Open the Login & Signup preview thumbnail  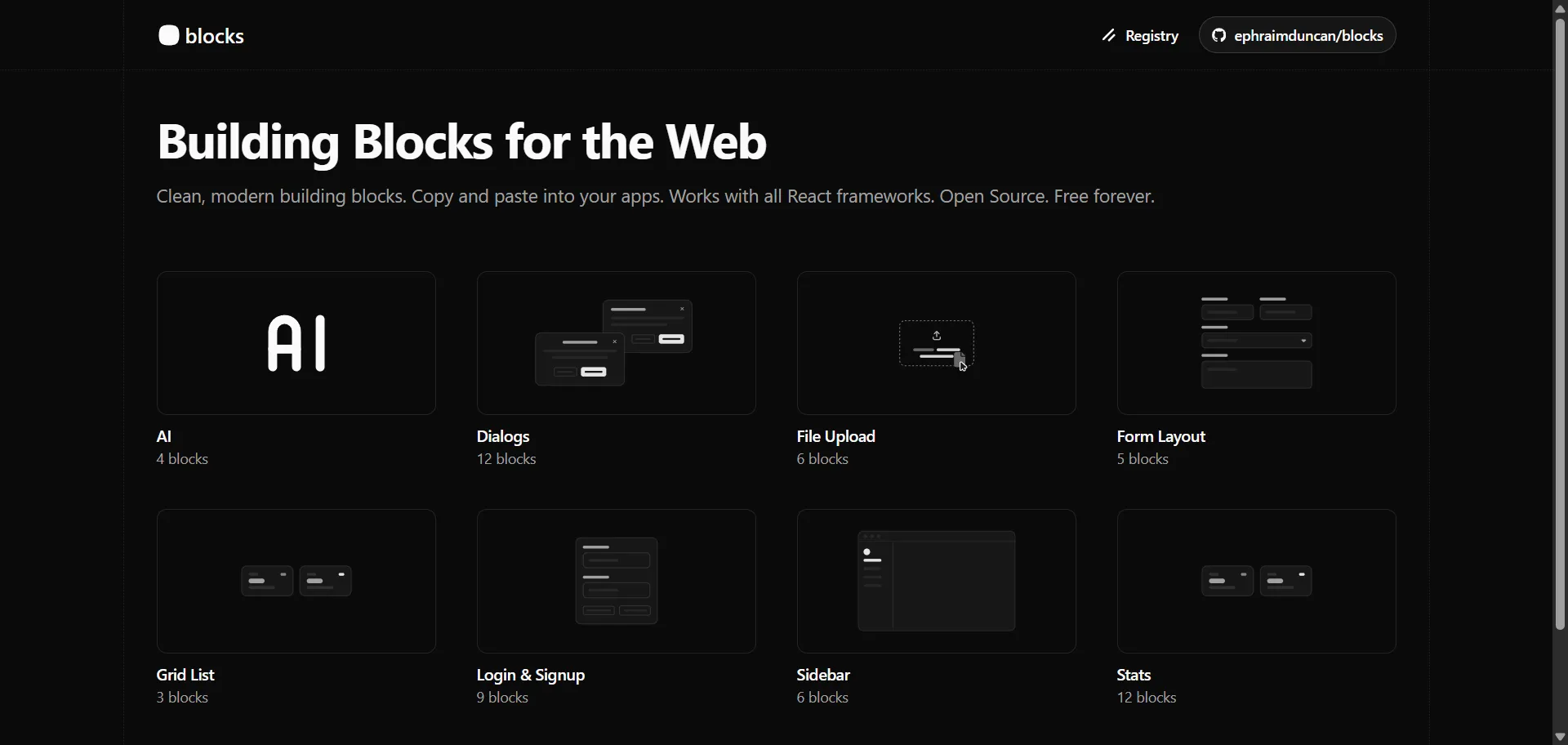point(617,582)
